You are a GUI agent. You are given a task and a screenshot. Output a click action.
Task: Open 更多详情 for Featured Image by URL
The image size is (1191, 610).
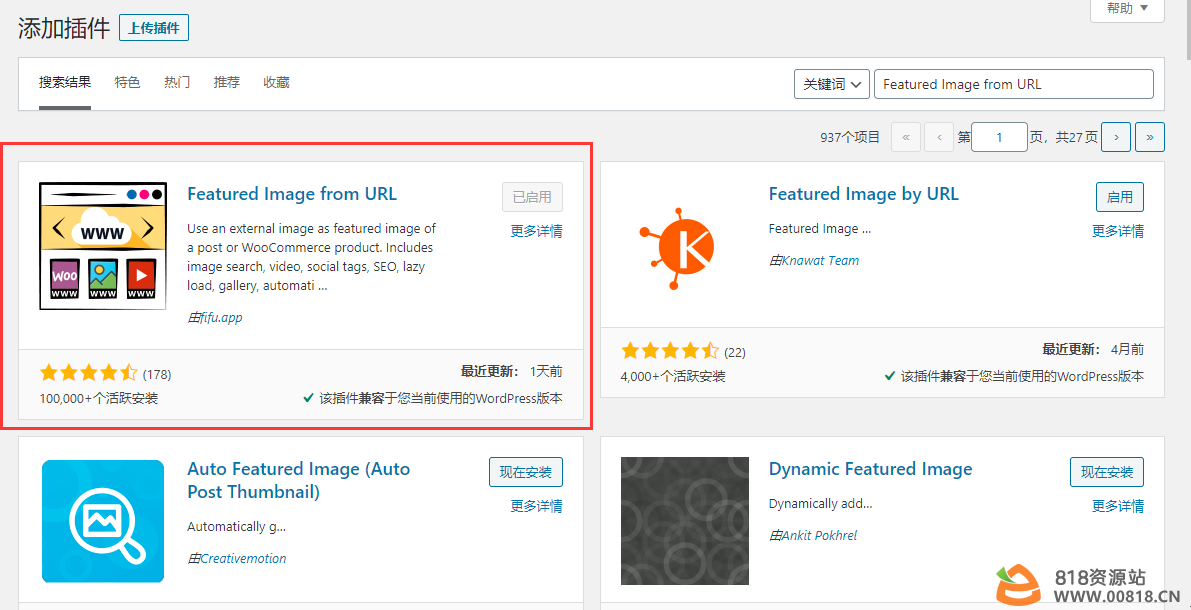pos(1118,231)
